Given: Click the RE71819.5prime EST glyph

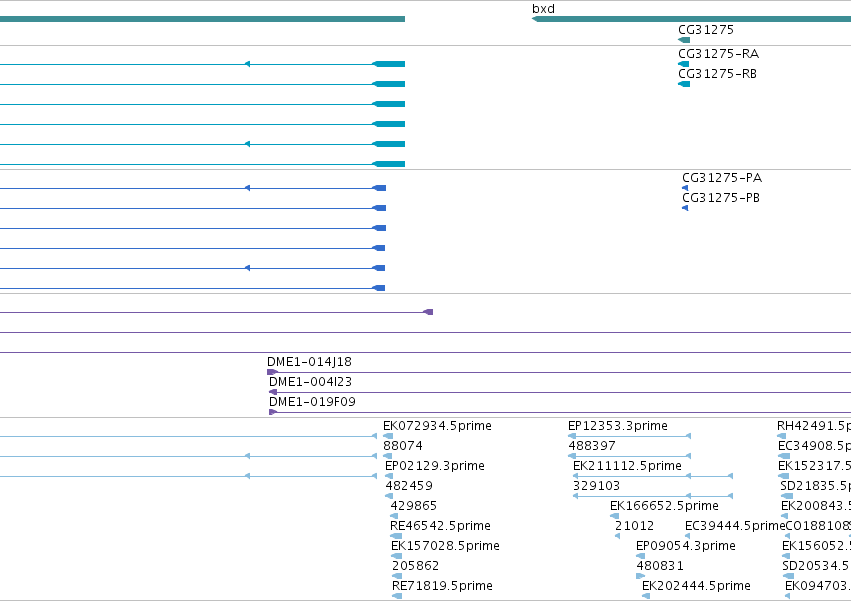Looking at the screenshot, I should click(x=397, y=596).
